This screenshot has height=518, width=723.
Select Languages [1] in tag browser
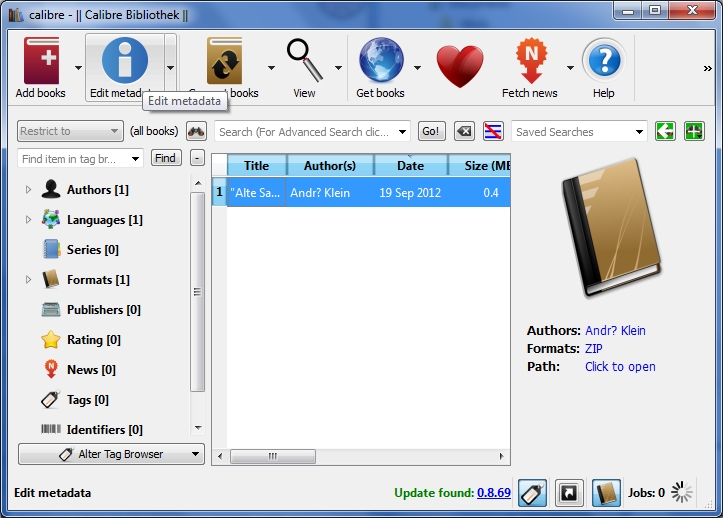click(105, 220)
